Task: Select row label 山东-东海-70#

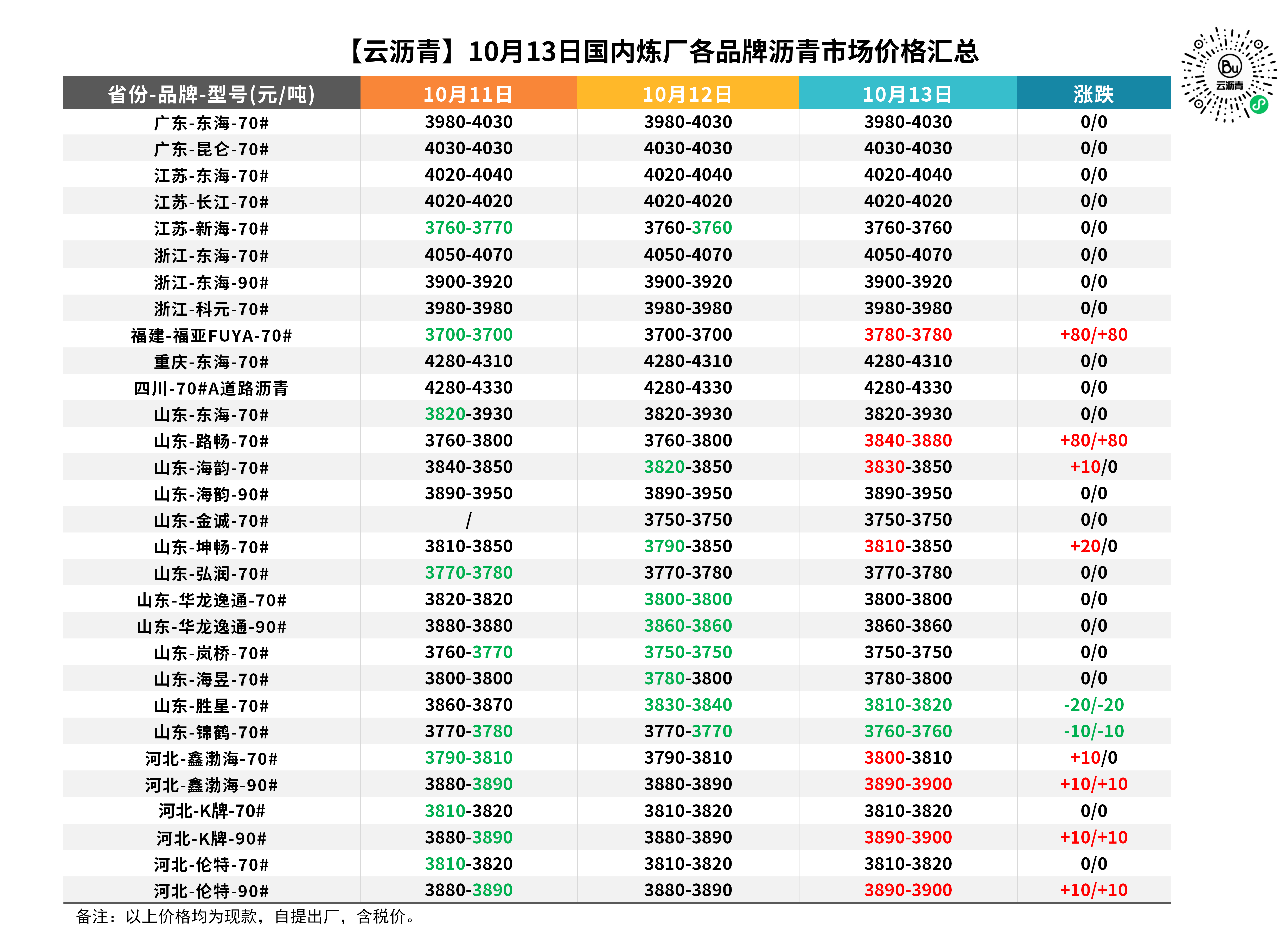Action: (x=211, y=415)
